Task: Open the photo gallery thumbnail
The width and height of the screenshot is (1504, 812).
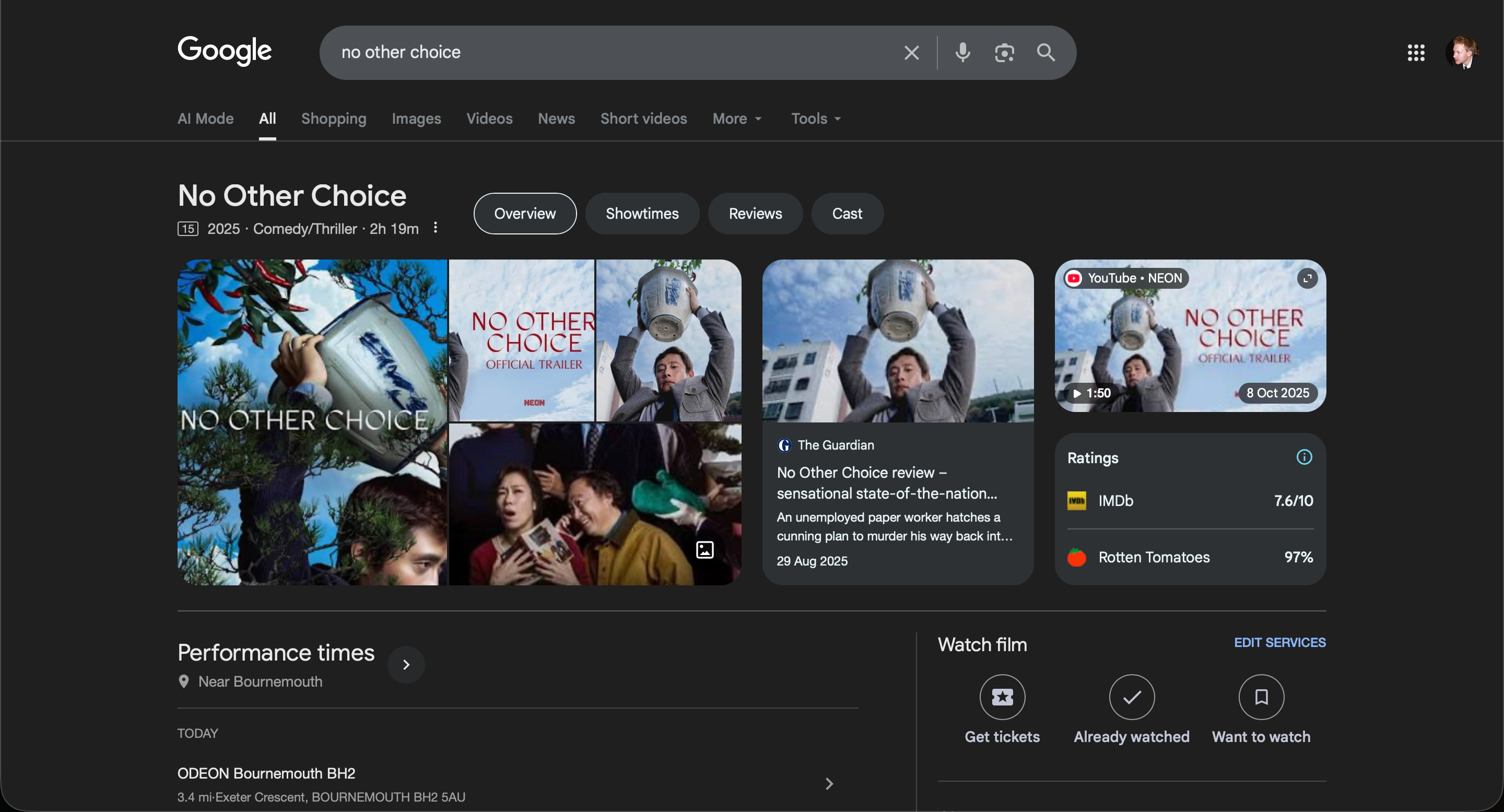Action: (704, 549)
